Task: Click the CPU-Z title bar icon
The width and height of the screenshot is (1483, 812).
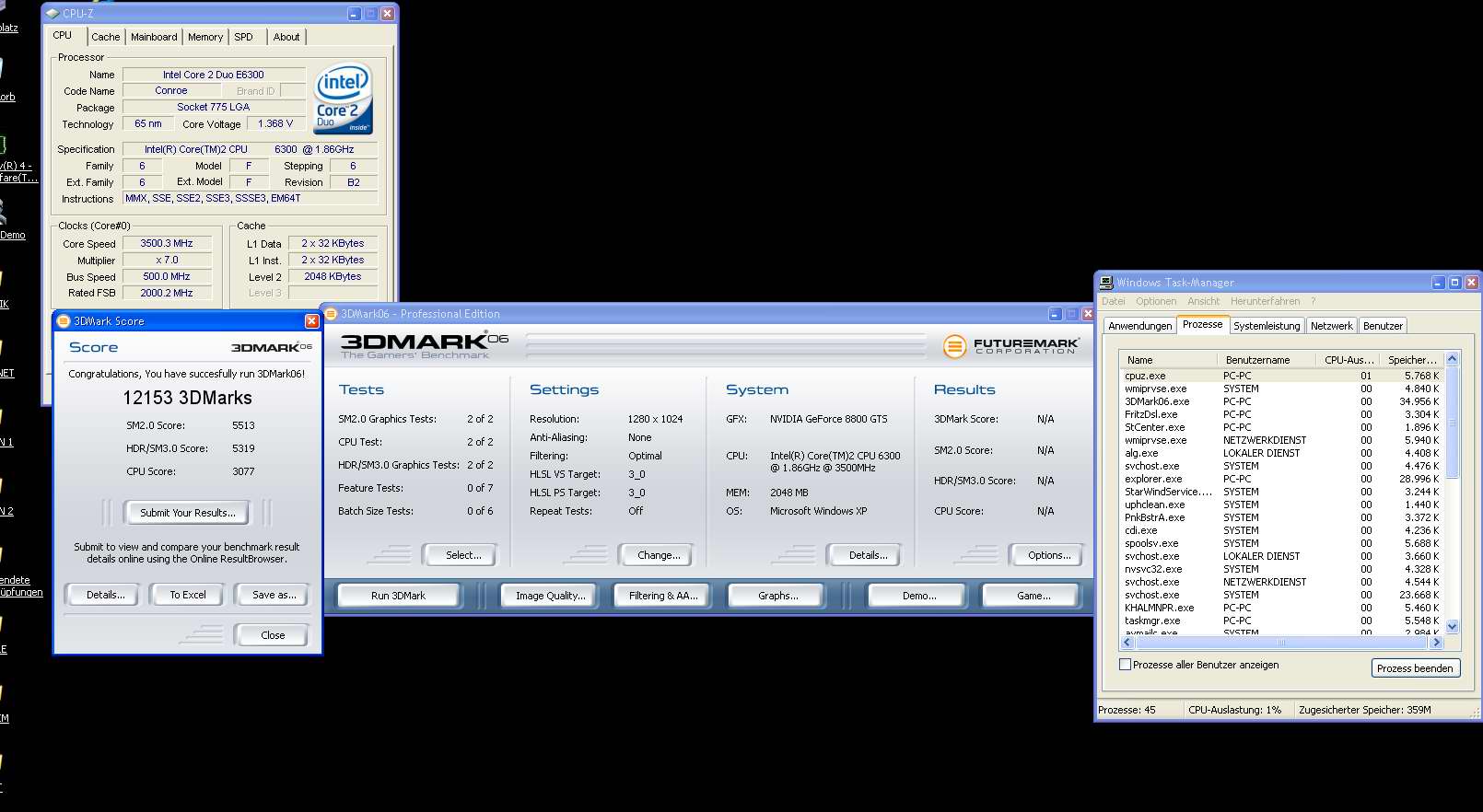Action: click(x=53, y=14)
